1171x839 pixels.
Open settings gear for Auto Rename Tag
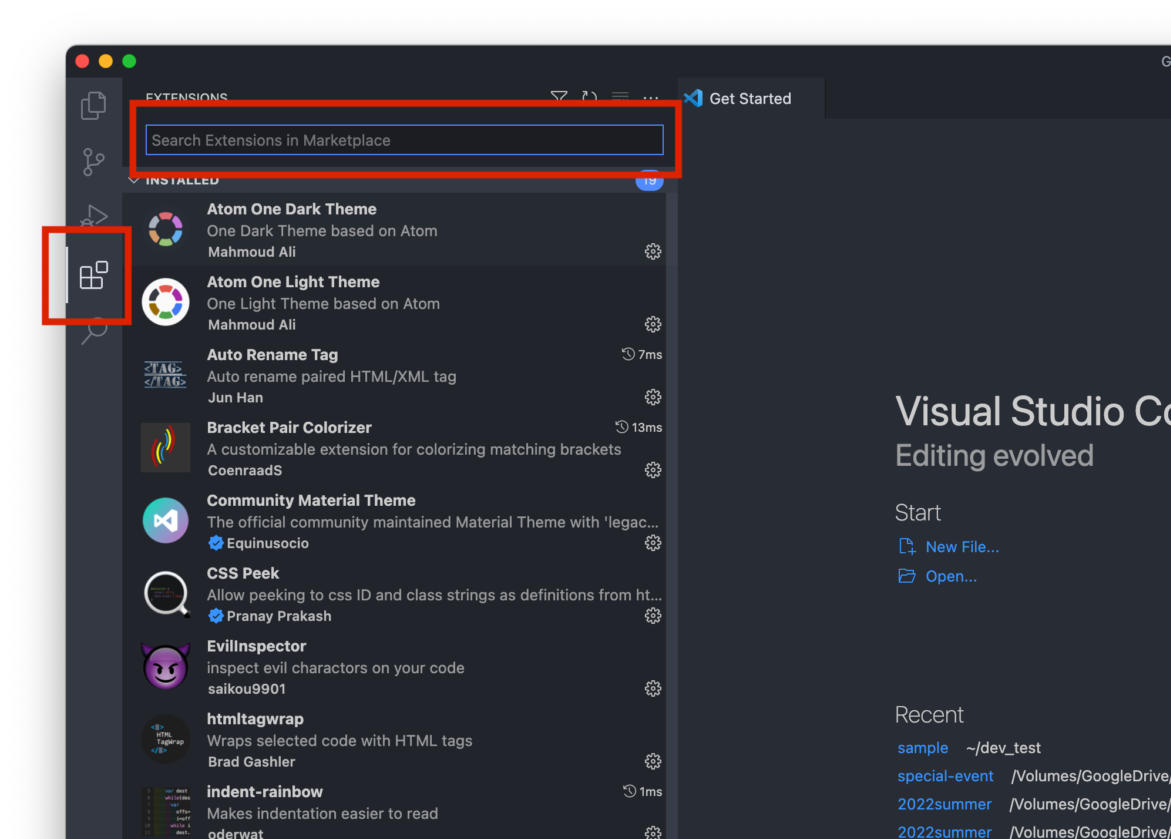click(x=653, y=397)
